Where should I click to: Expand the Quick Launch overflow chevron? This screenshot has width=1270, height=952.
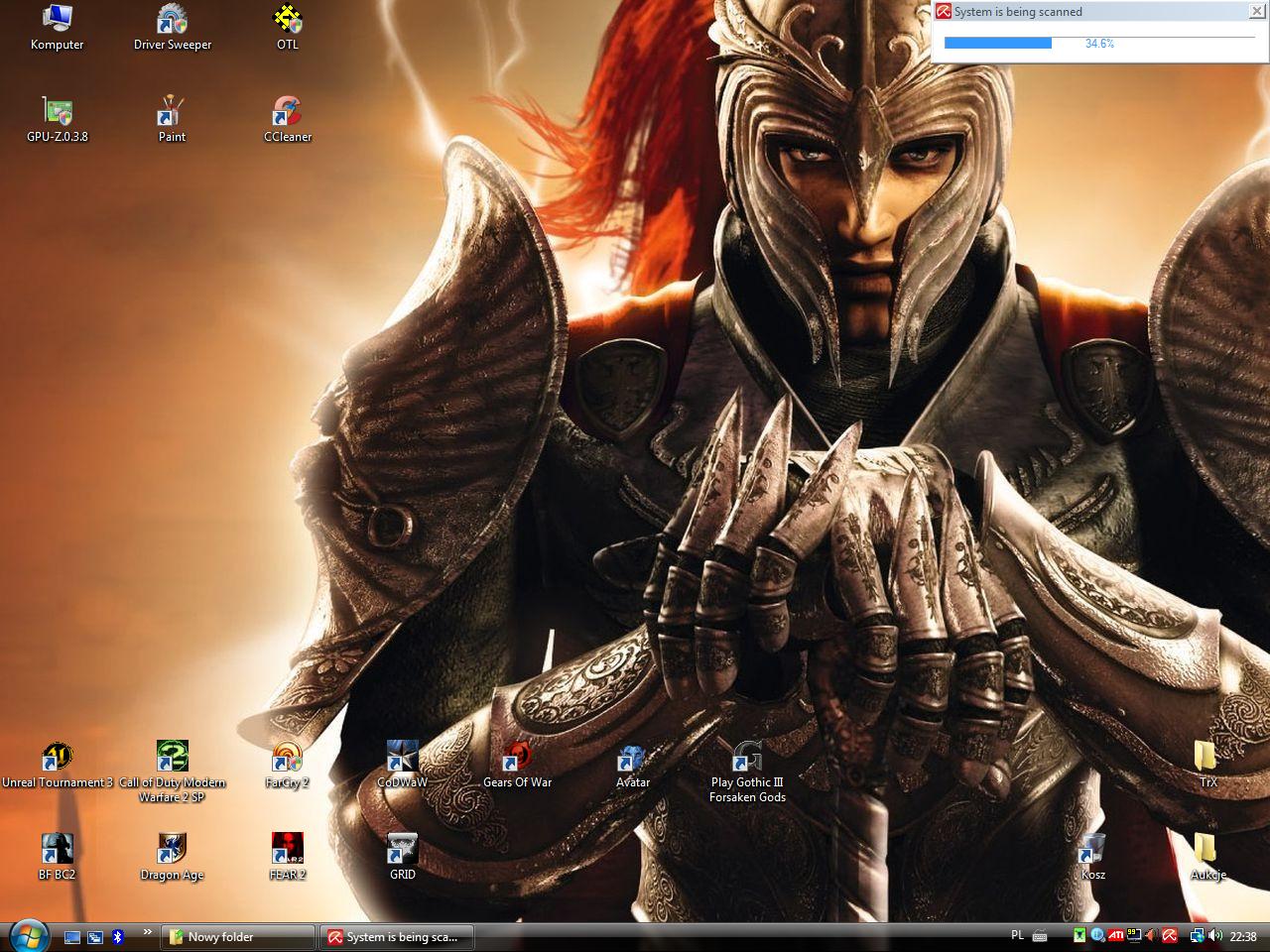coord(148,932)
